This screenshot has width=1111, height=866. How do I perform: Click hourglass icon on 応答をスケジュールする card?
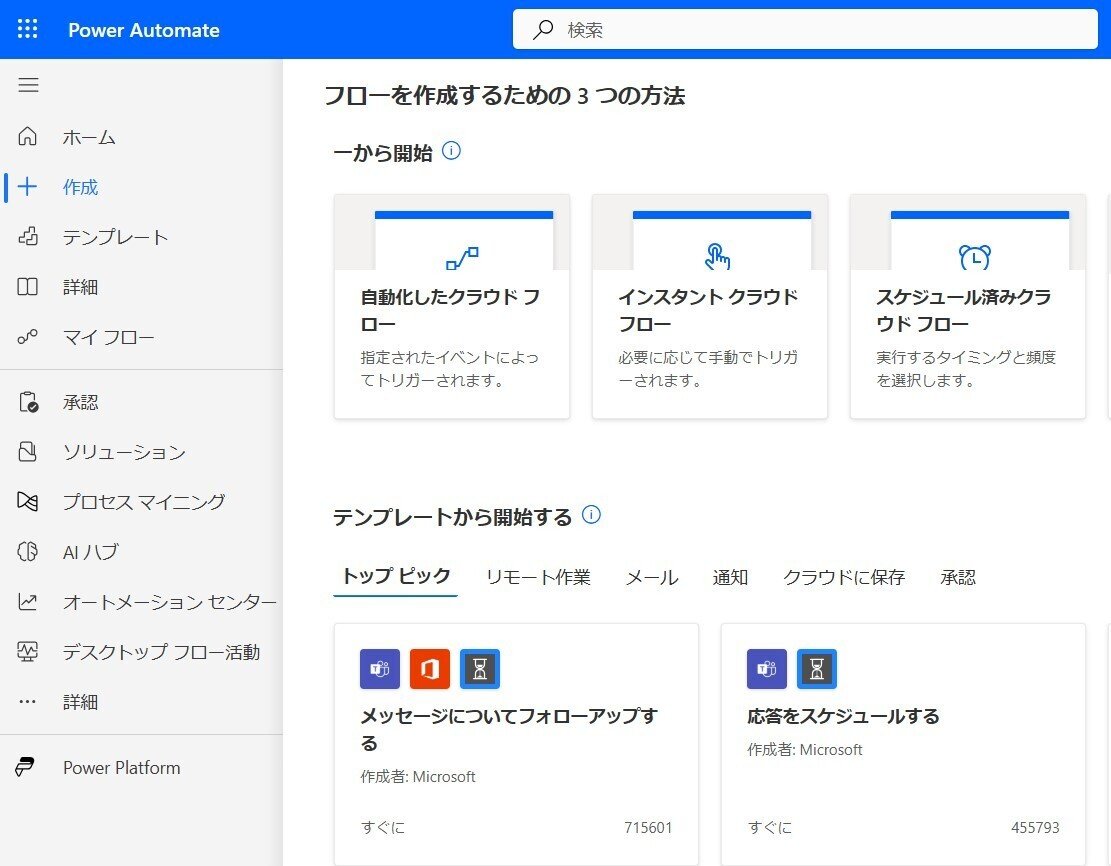coord(817,668)
